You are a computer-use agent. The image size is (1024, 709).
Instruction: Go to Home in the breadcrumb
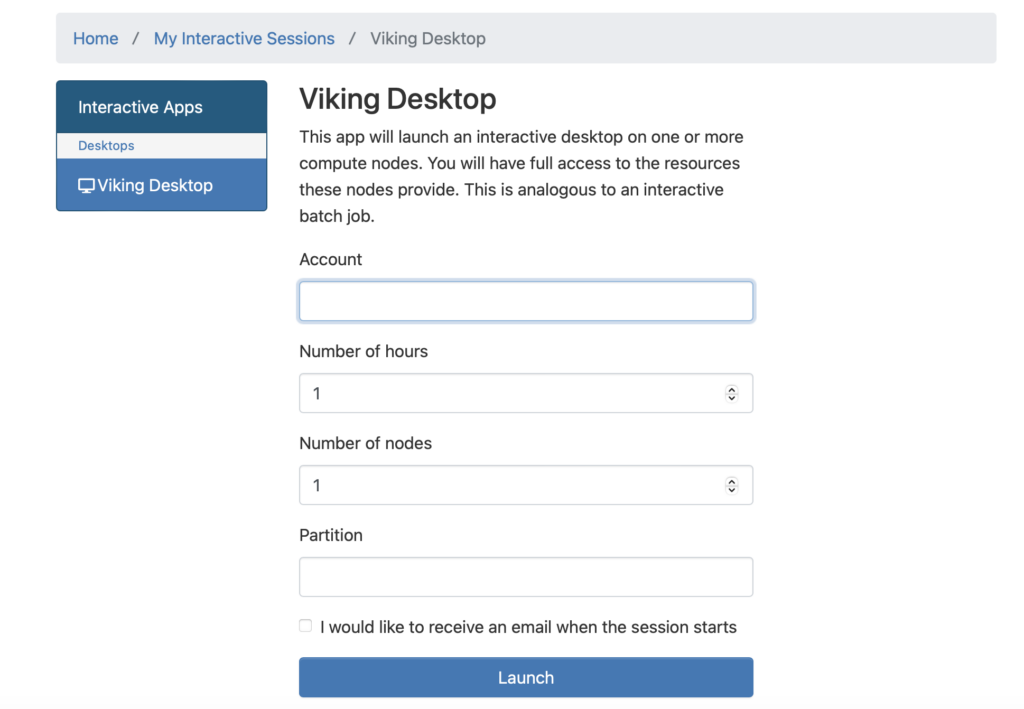(x=95, y=39)
